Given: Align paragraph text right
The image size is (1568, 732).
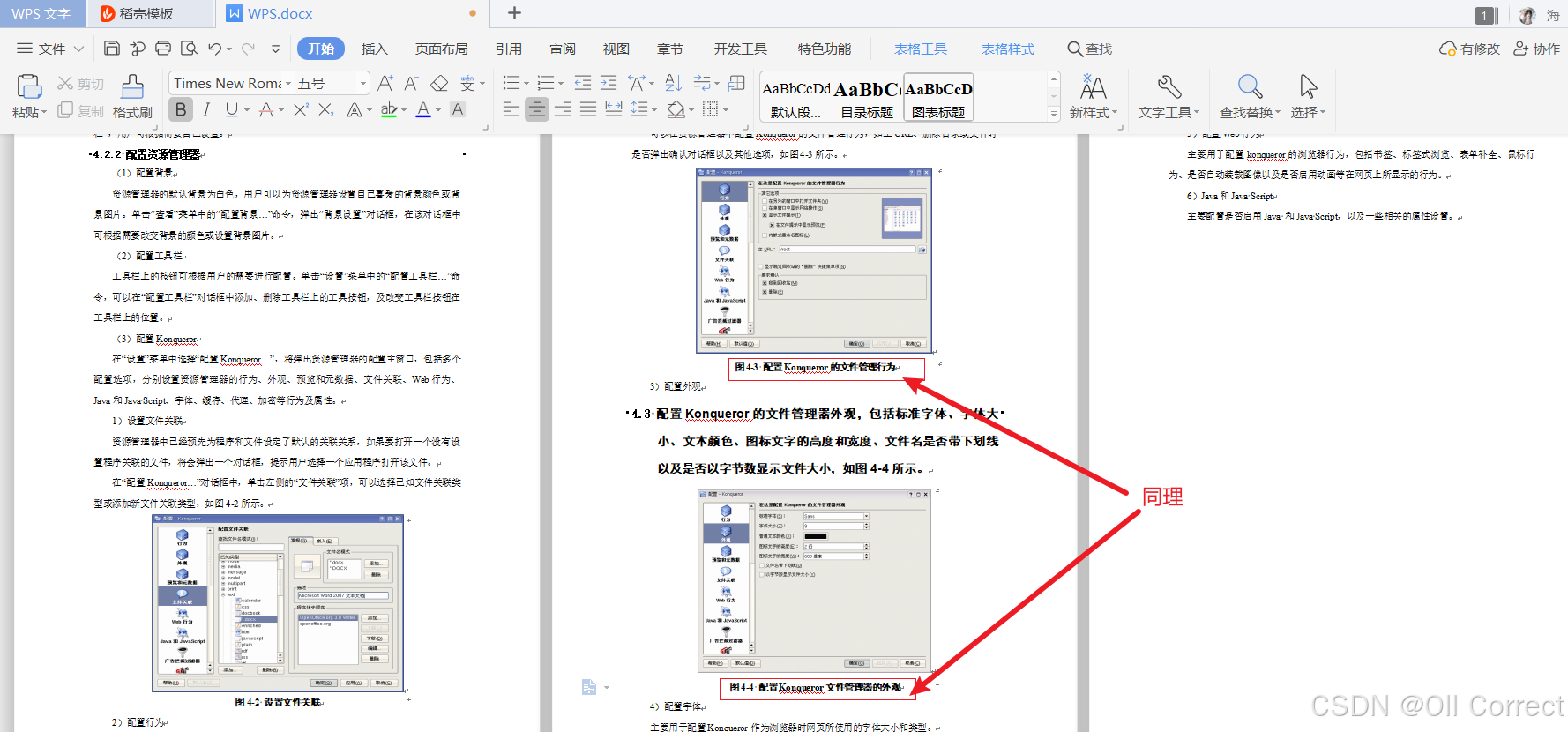Looking at the screenshot, I should click(x=563, y=109).
